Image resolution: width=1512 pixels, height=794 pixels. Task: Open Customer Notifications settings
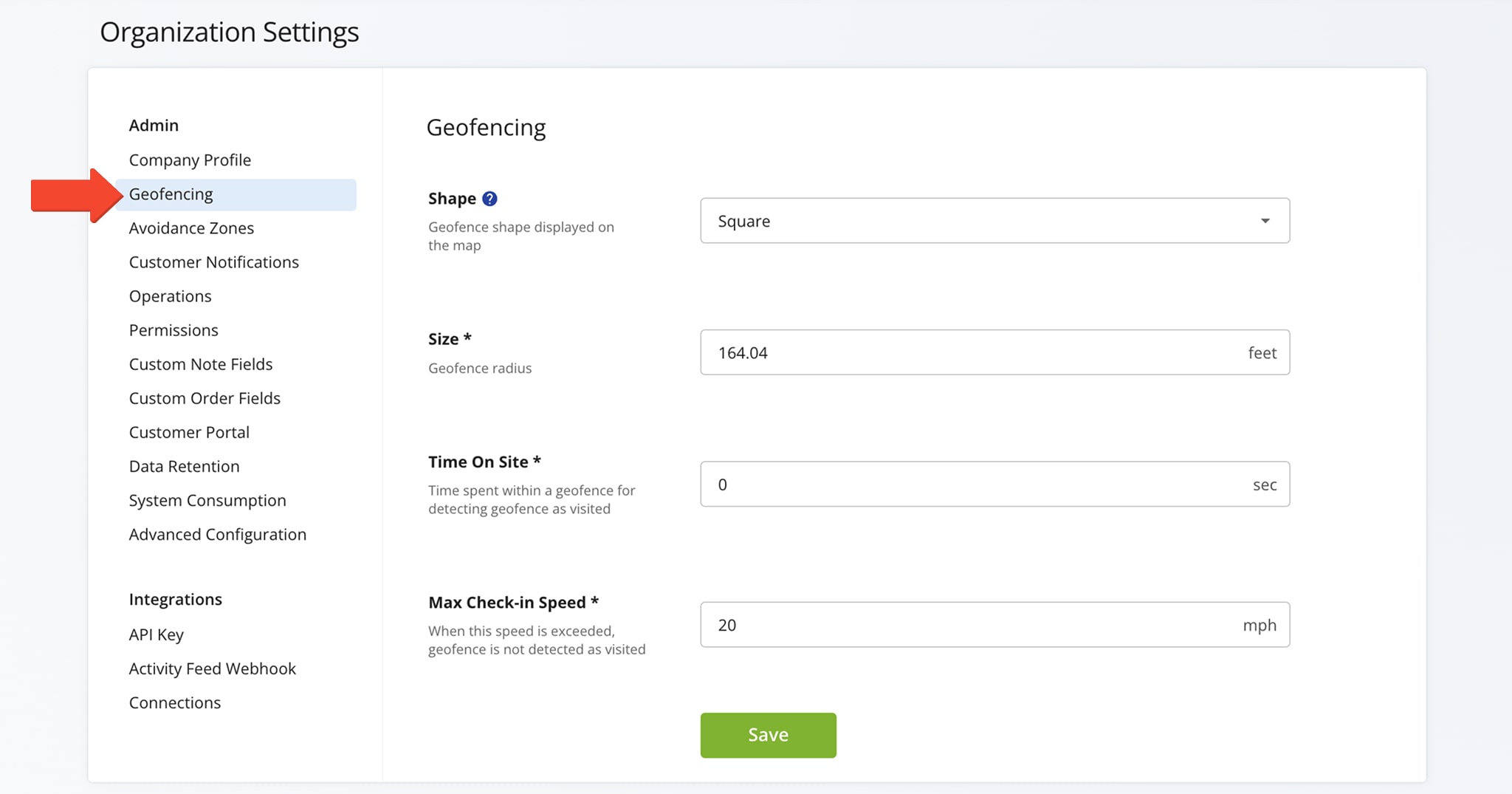point(213,262)
